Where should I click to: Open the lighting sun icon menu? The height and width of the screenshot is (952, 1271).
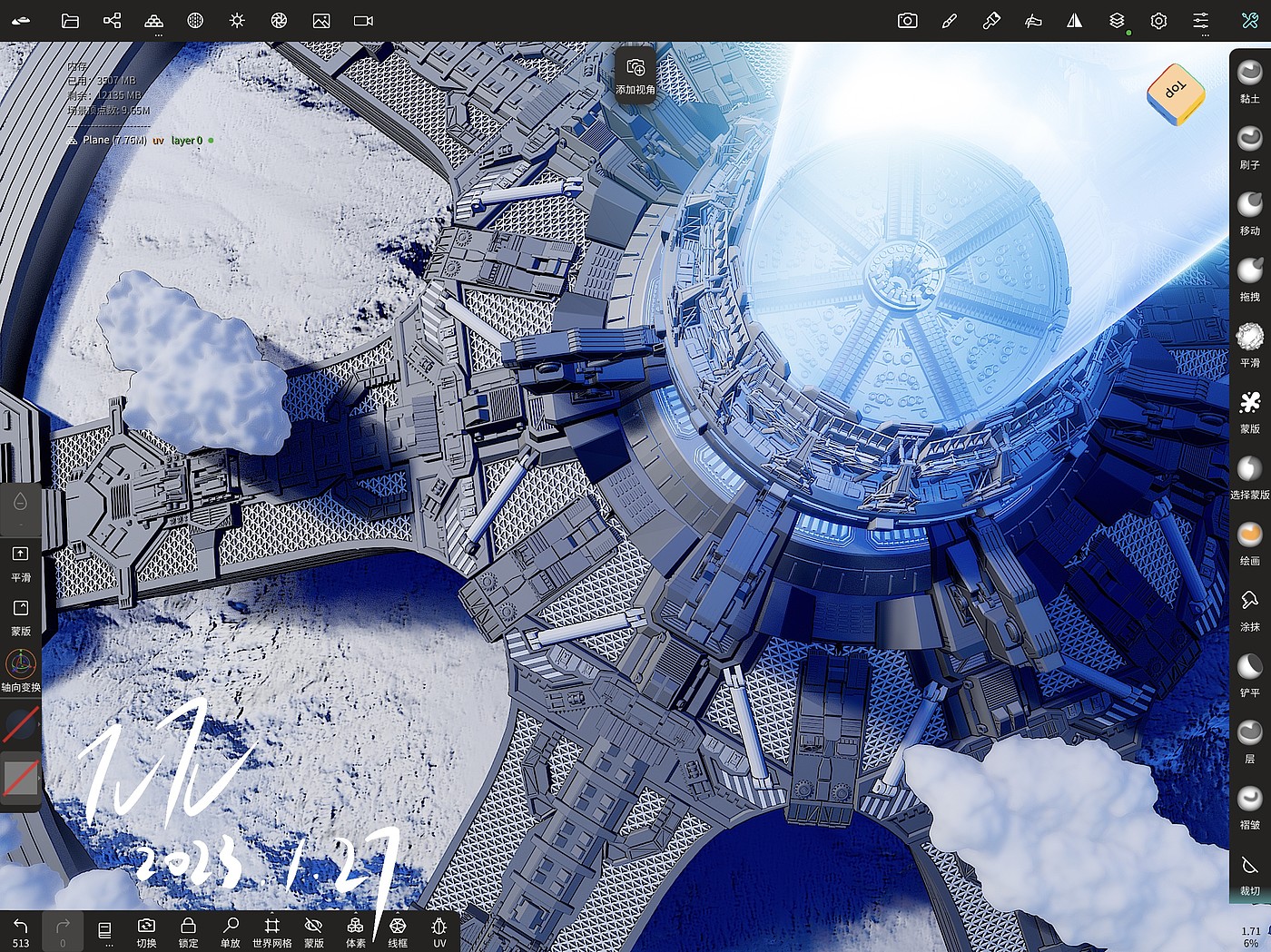tap(237, 21)
